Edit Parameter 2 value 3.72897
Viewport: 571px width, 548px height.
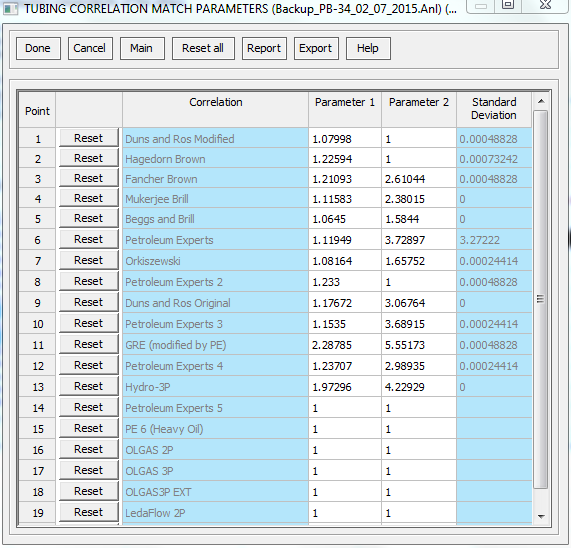(419, 240)
